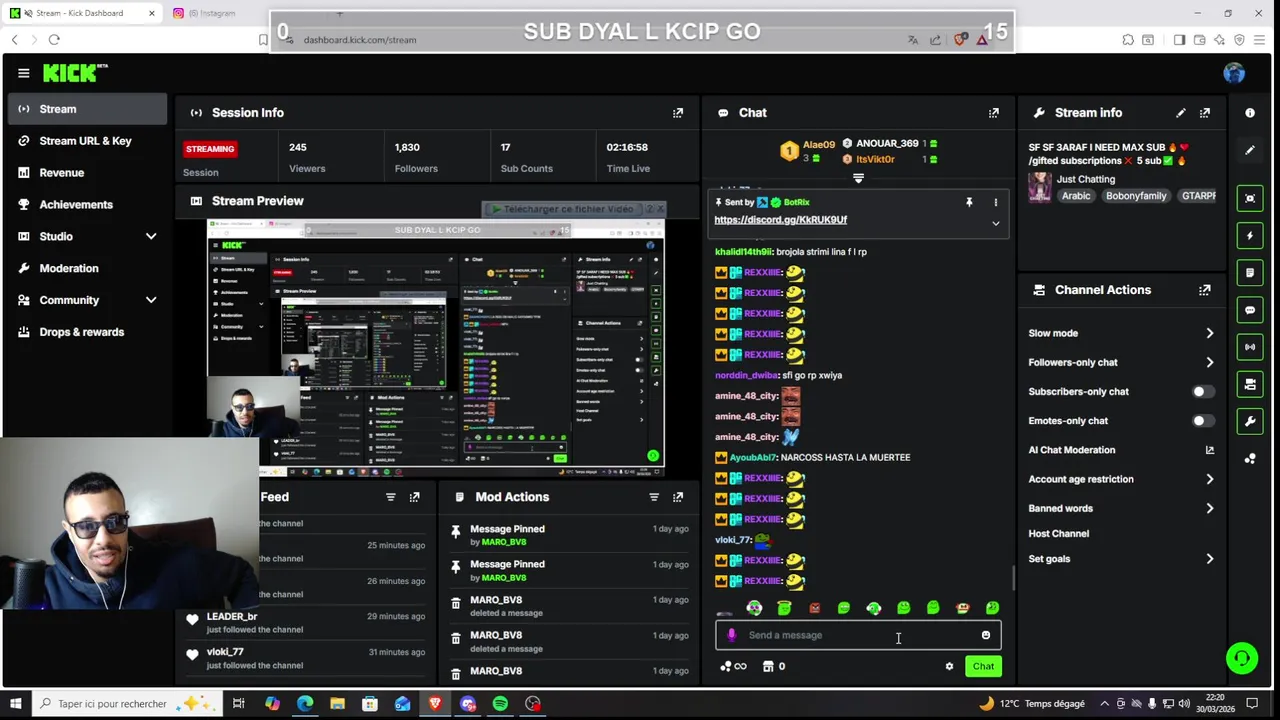This screenshot has width=1280, height=720.
Task: Pop out the Mod Actions panel
Action: tap(678, 497)
